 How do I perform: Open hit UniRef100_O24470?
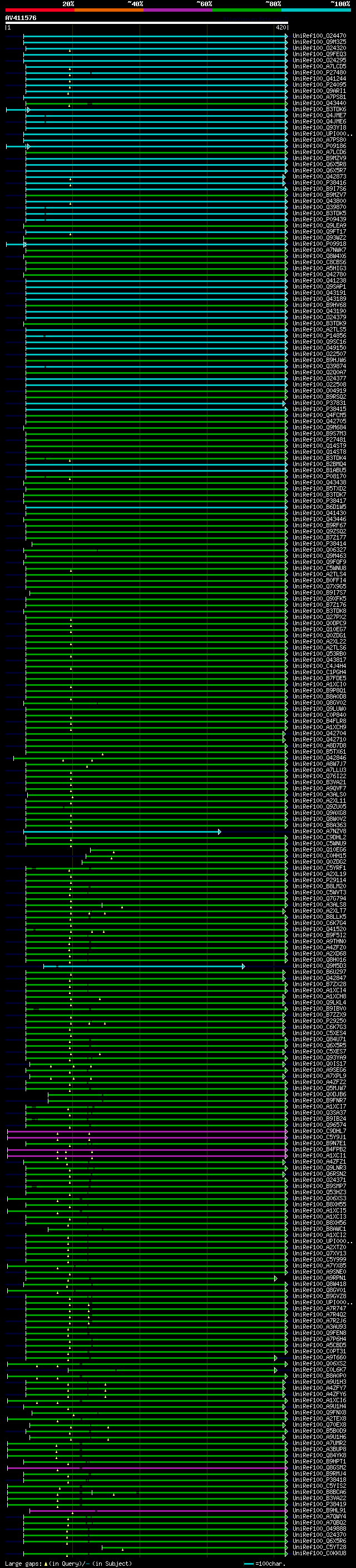pos(319,36)
